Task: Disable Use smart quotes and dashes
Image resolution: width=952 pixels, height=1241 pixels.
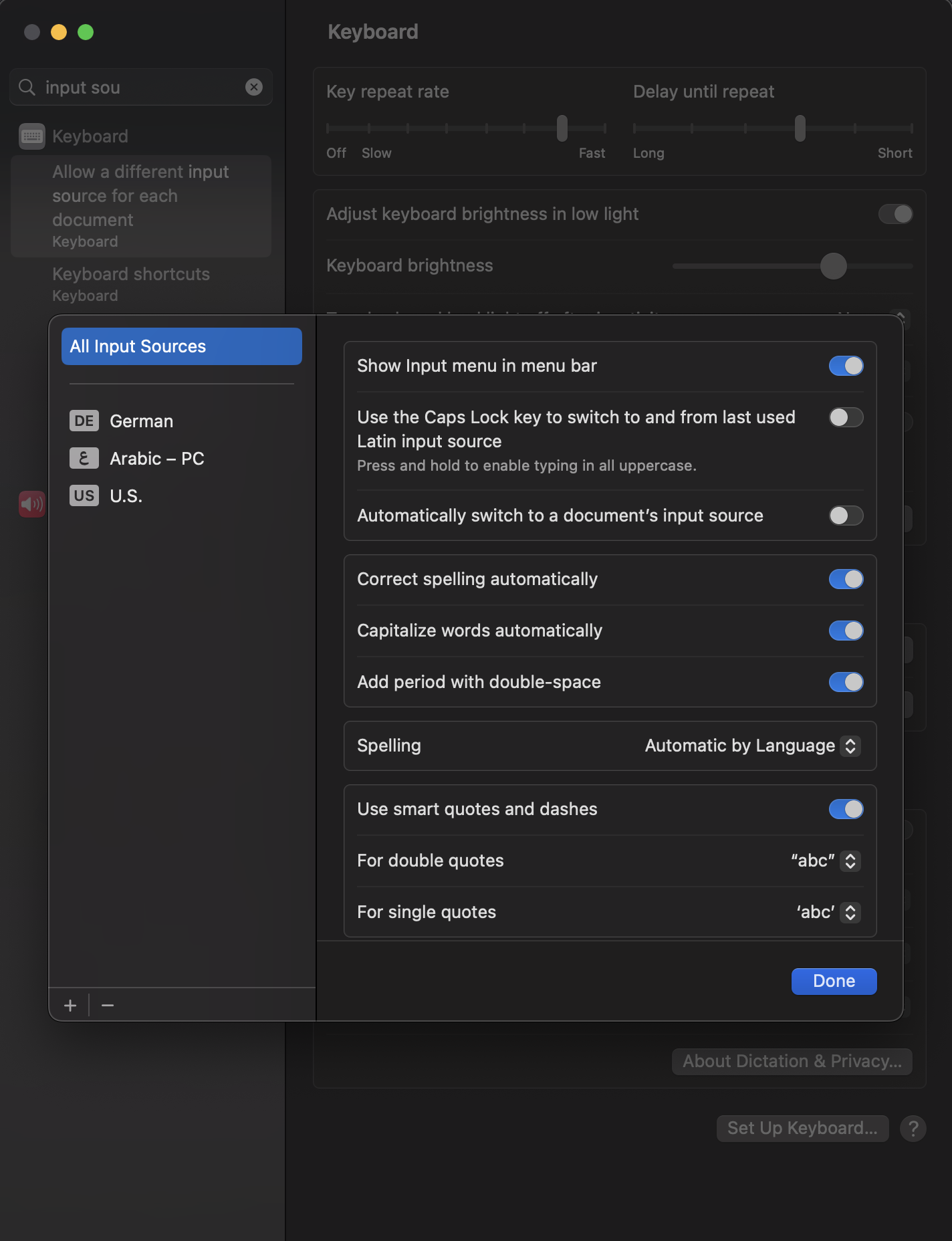Action: [846, 809]
